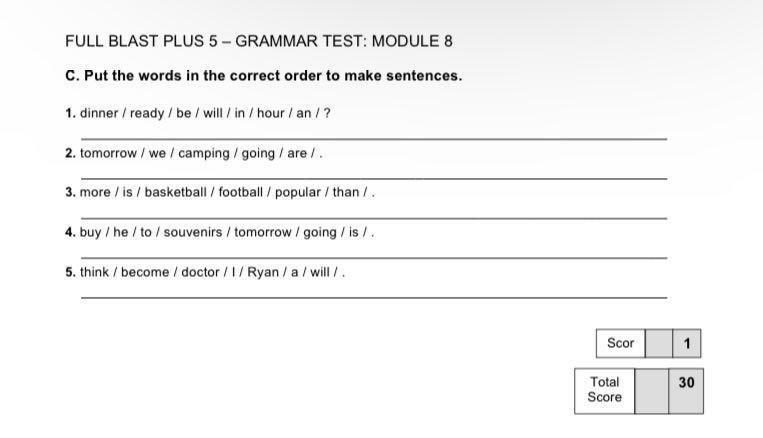Click the 'Scor' label cell
This screenshot has width=763, height=438.
click(x=621, y=343)
